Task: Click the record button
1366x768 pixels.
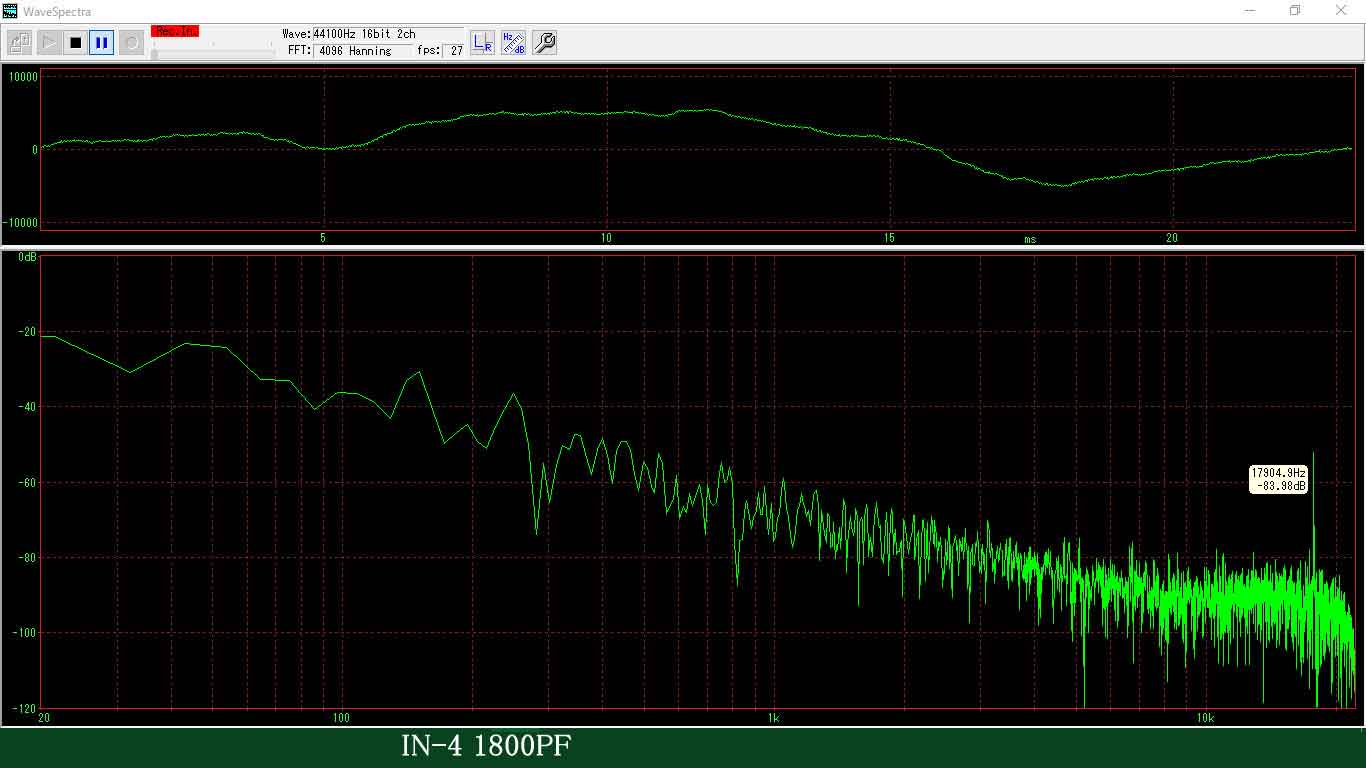Action: (130, 43)
